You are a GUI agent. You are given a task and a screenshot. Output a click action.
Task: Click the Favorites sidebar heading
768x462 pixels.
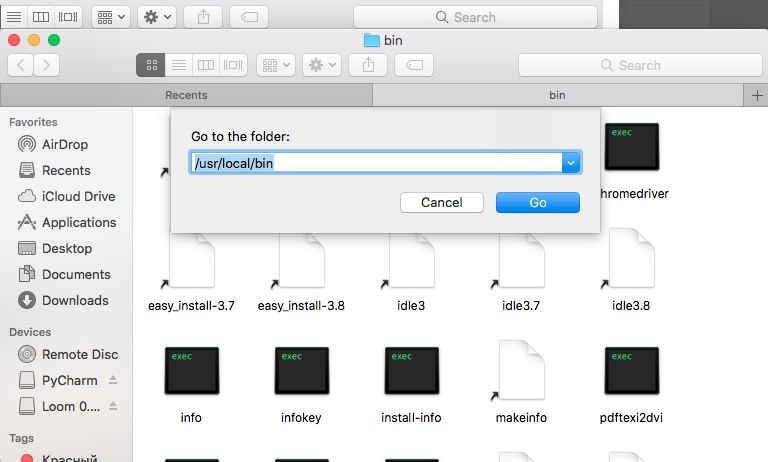coord(33,122)
